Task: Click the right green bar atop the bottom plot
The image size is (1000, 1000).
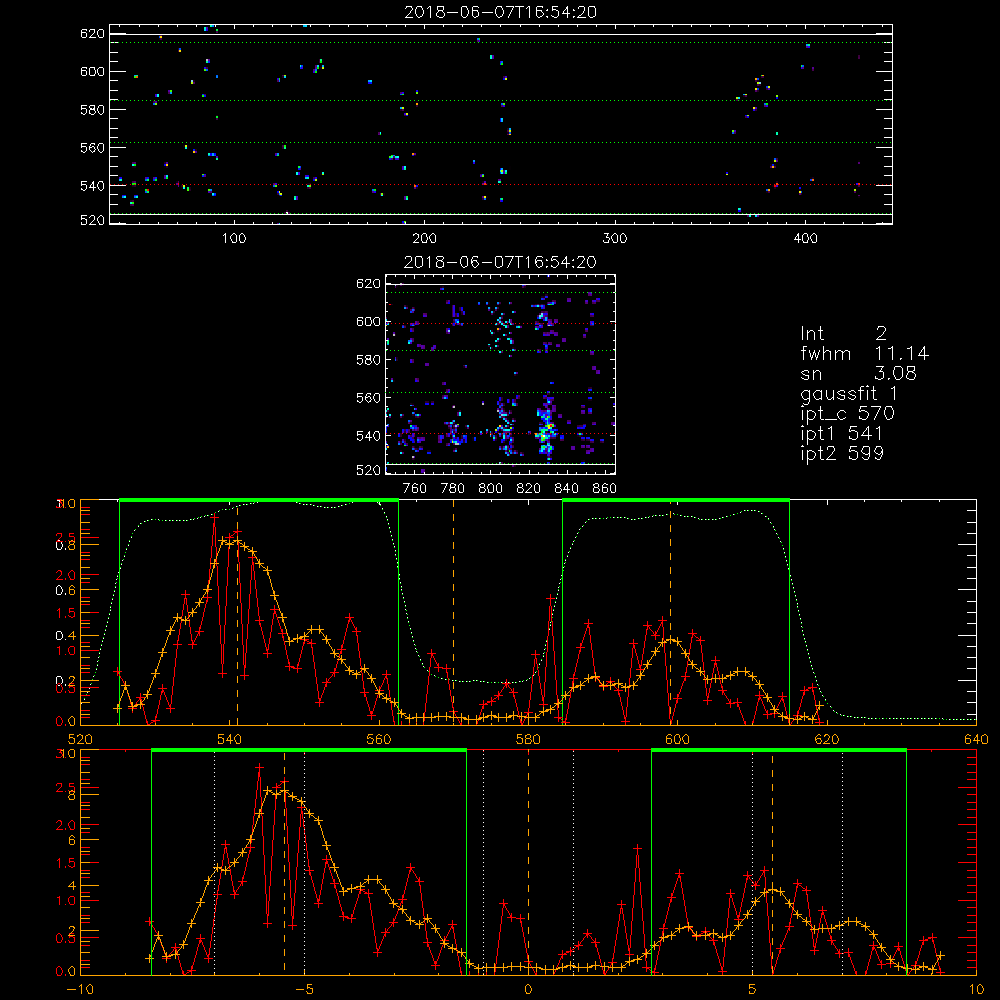Action: (779, 751)
